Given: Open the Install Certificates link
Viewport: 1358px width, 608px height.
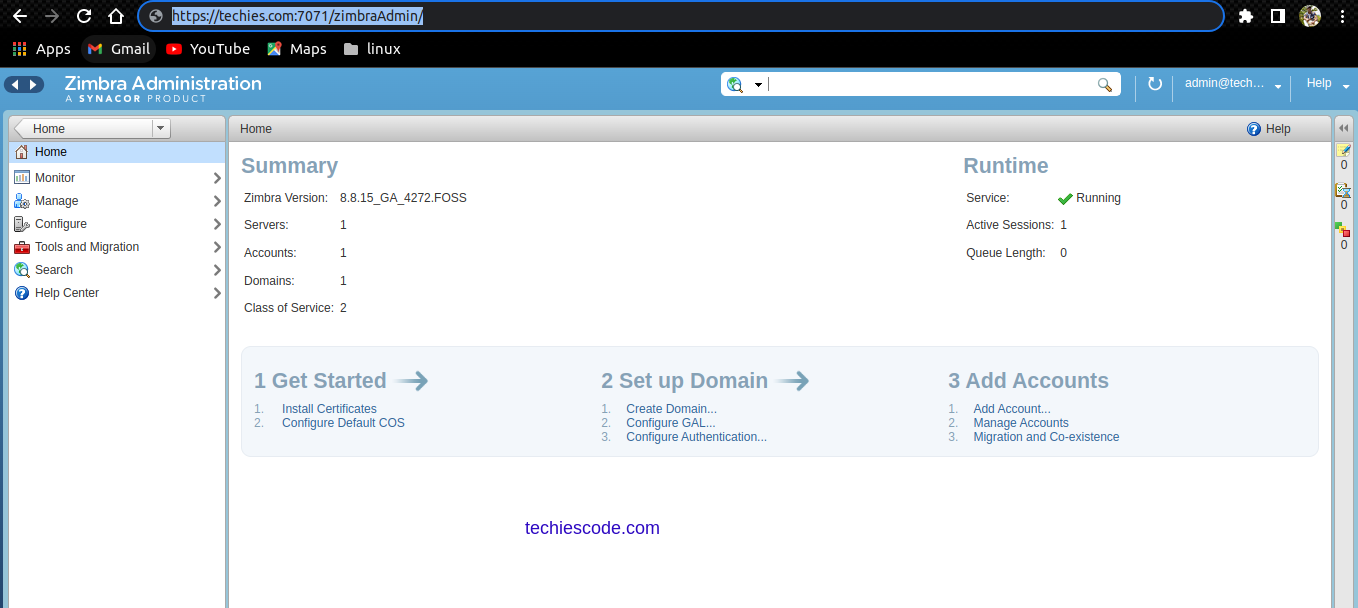Looking at the screenshot, I should coord(329,408).
